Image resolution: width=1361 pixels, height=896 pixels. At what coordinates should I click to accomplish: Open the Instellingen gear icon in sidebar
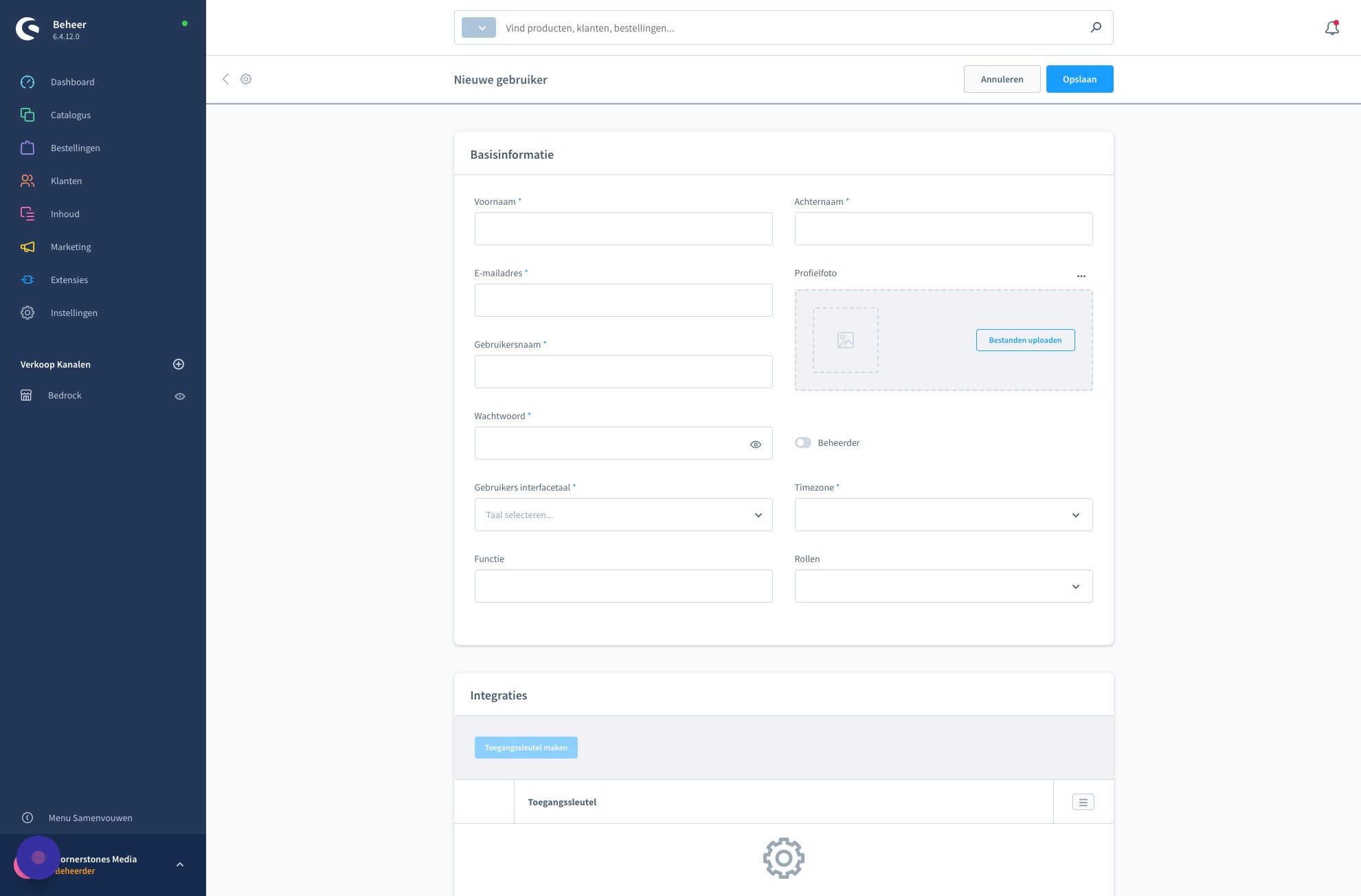27,313
